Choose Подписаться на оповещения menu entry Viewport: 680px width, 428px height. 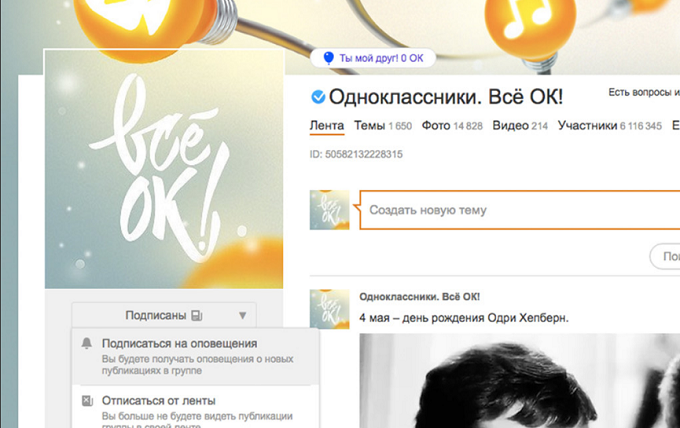click(x=196, y=356)
